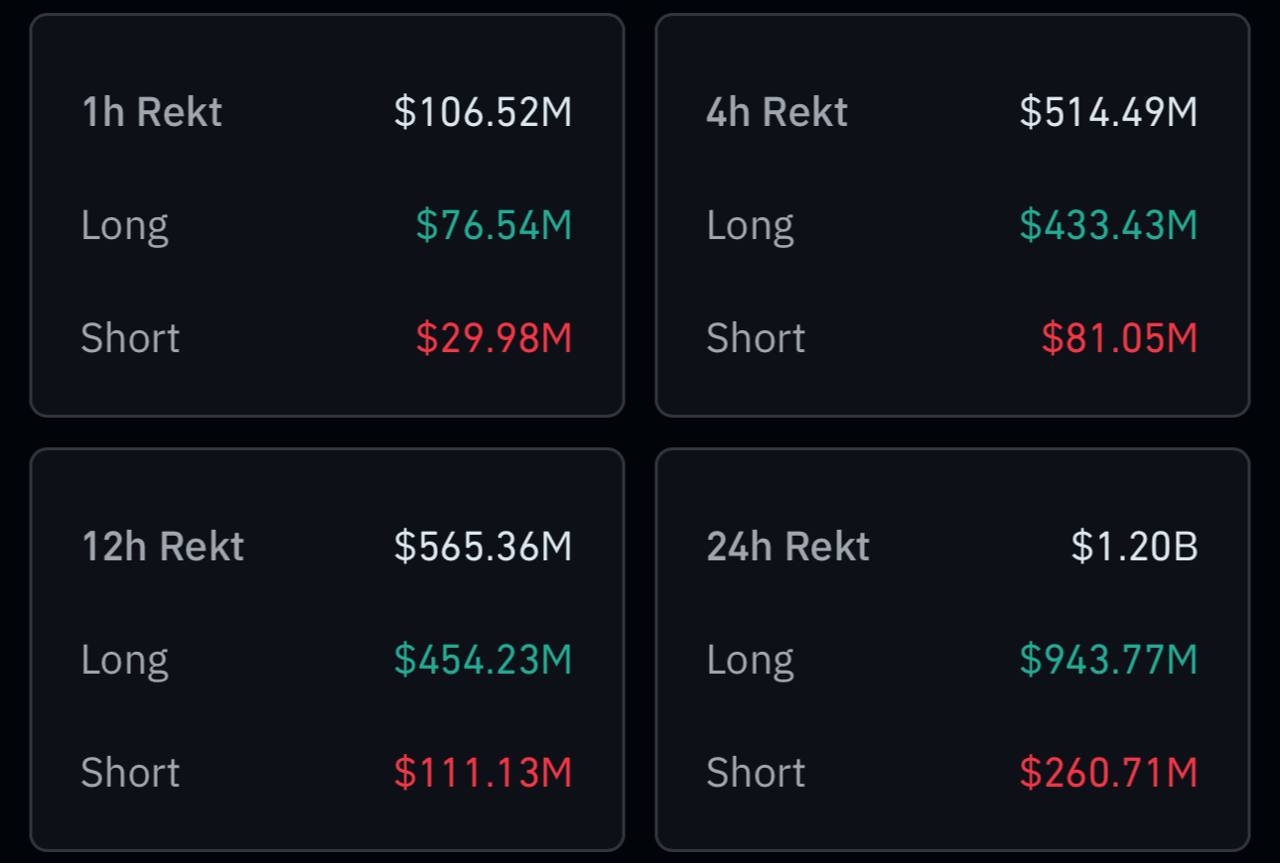
Task: Tap the 1h Short amount $29.98M
Action: coord(494,338)
